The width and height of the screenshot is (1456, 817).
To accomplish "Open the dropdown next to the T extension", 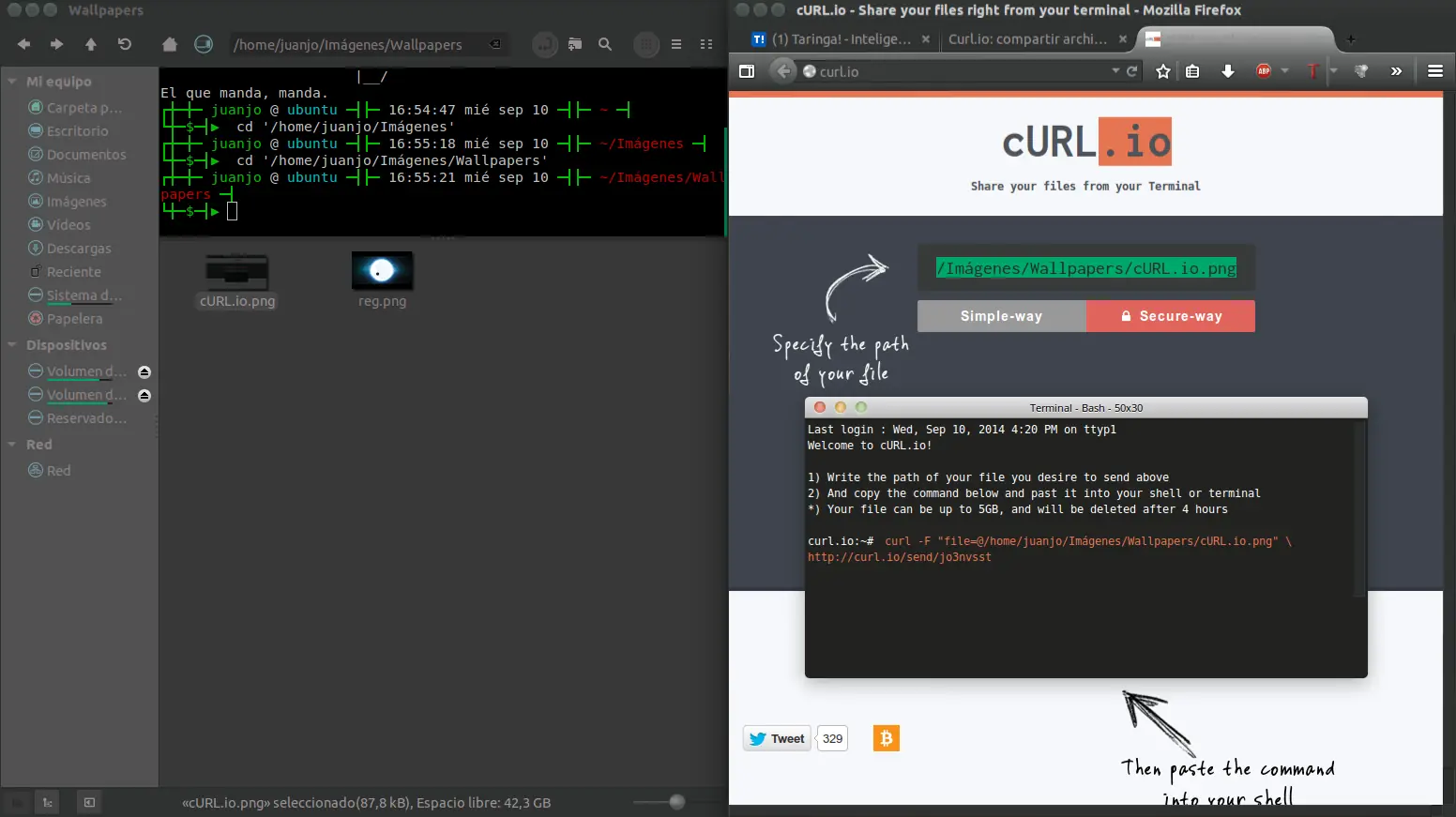I will pos(1333,71).
